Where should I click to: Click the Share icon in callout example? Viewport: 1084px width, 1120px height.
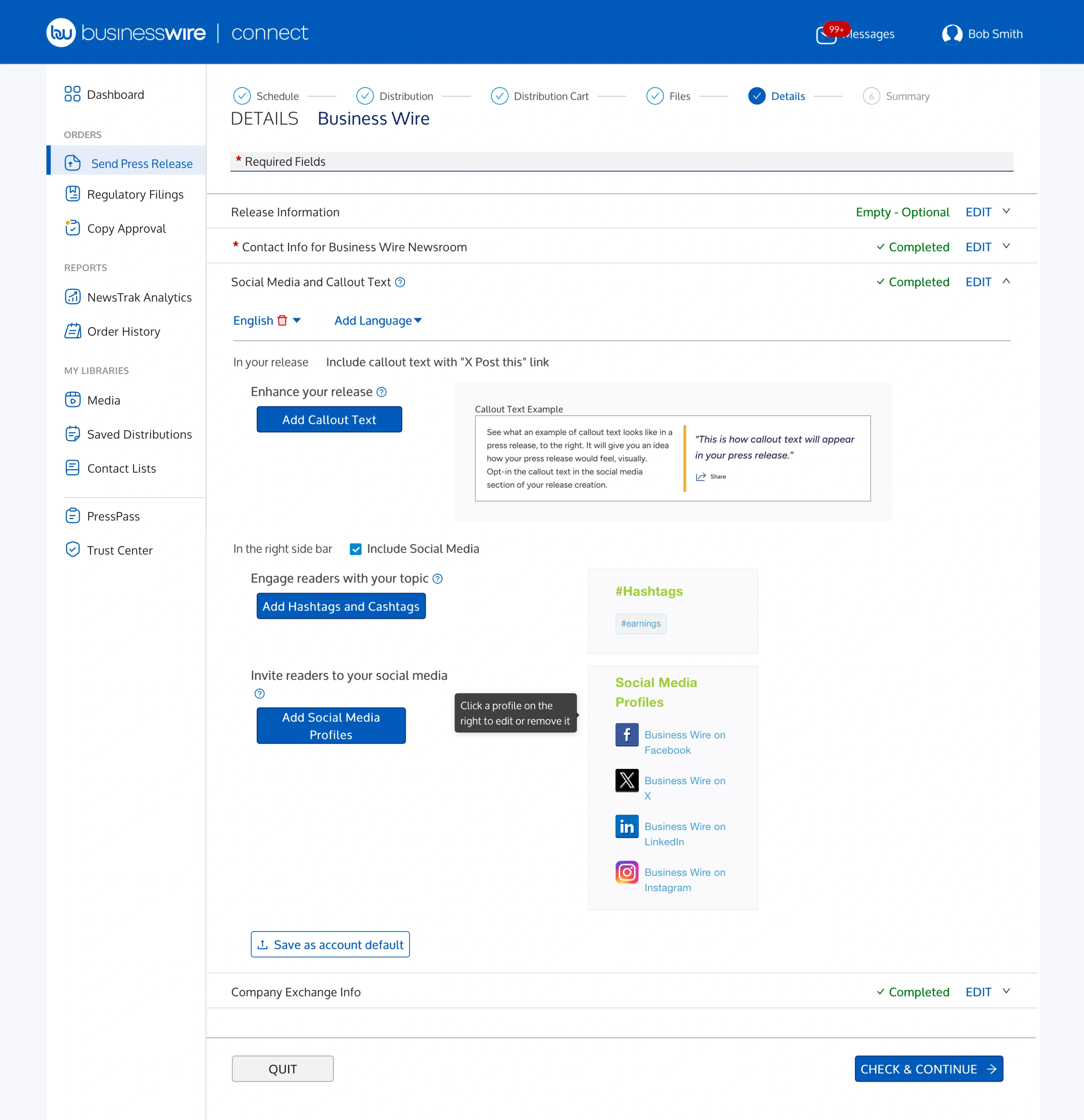700,477
